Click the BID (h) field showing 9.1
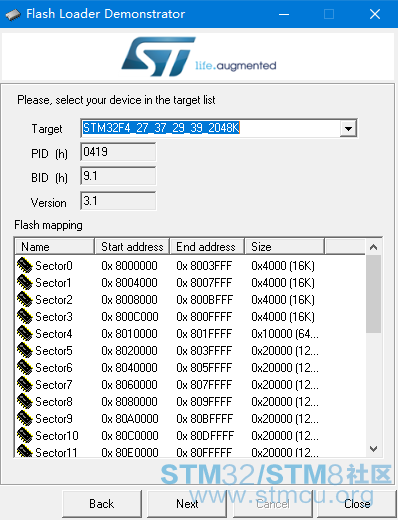The image size is (398, 520). tap(118, 176)
